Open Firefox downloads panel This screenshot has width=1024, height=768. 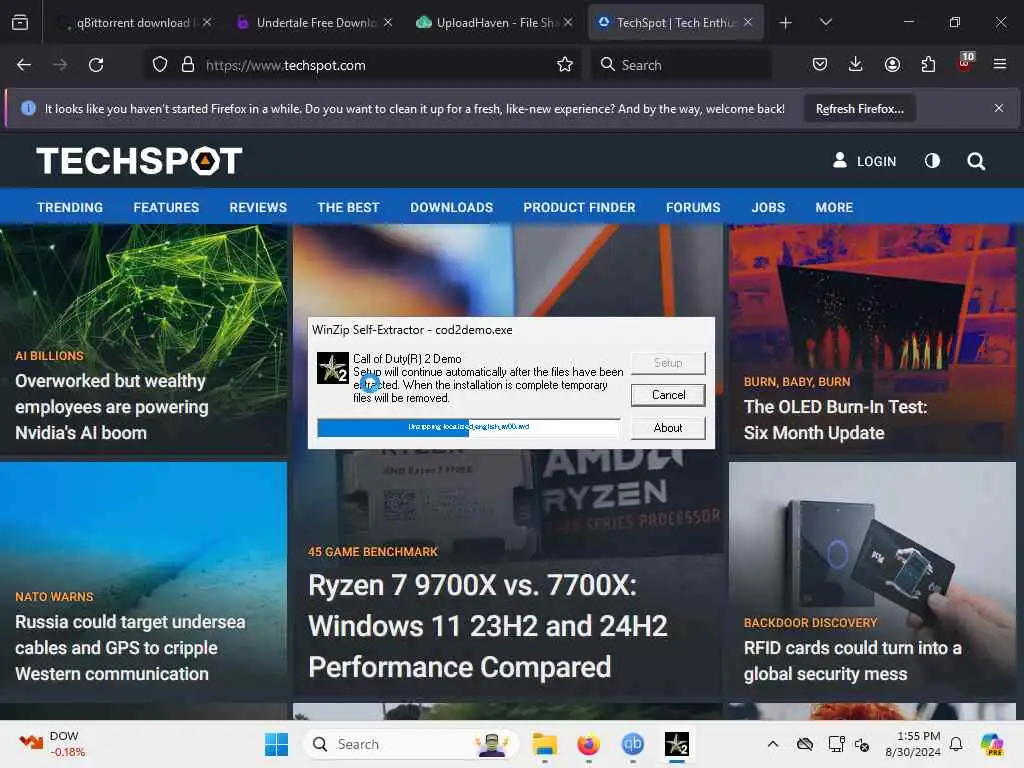856,65
